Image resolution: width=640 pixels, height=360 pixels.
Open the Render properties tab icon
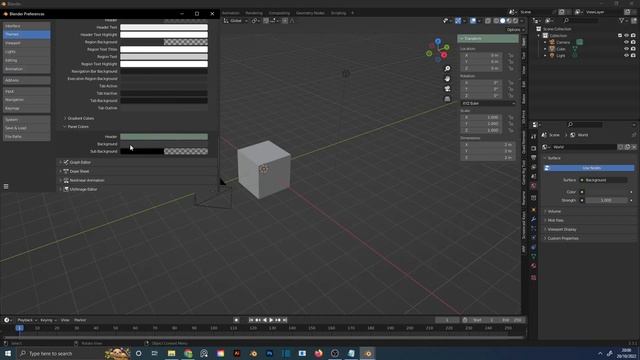tap(533, 148)
